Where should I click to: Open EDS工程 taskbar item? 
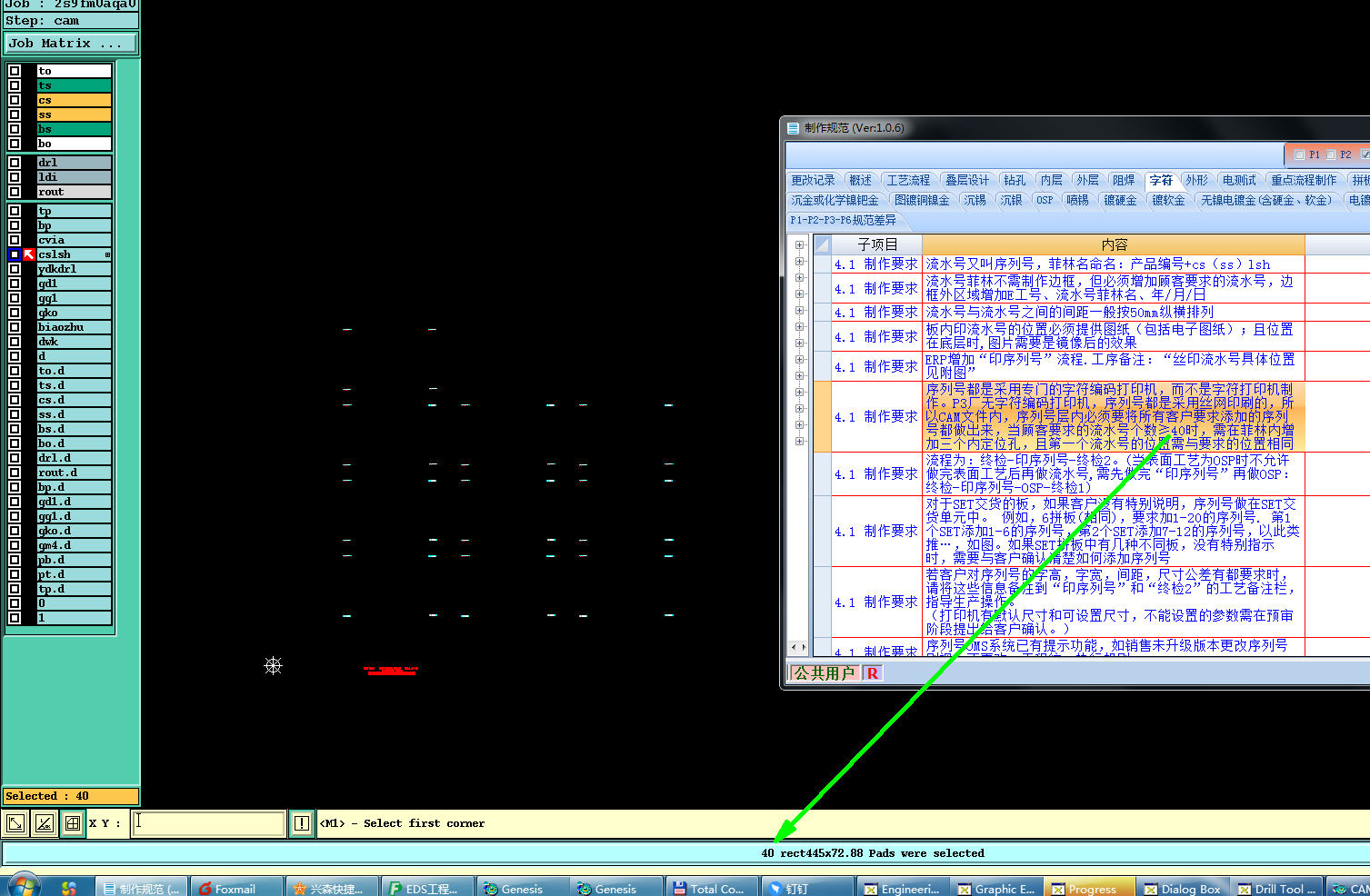(427, 888)
